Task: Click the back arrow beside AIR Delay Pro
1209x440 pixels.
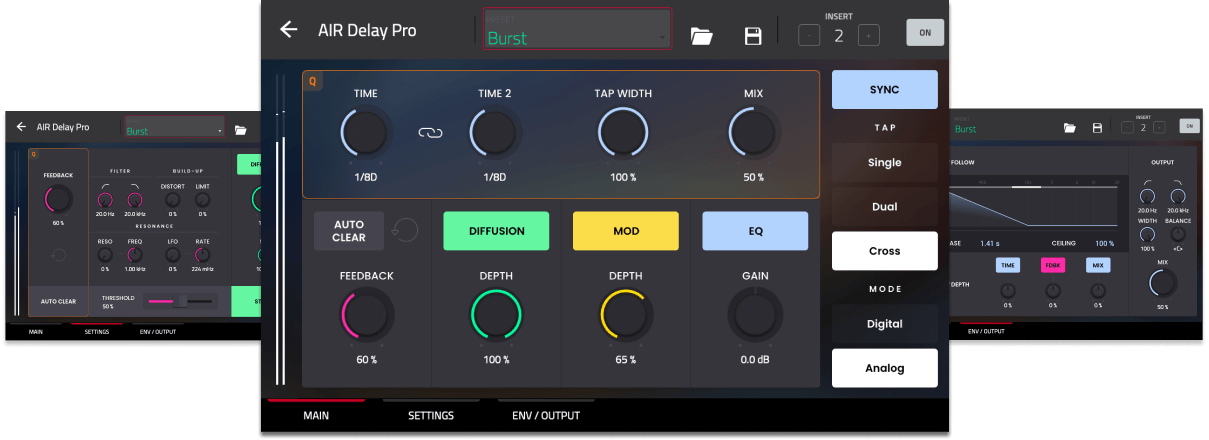Action: click(x=289, y=30)
